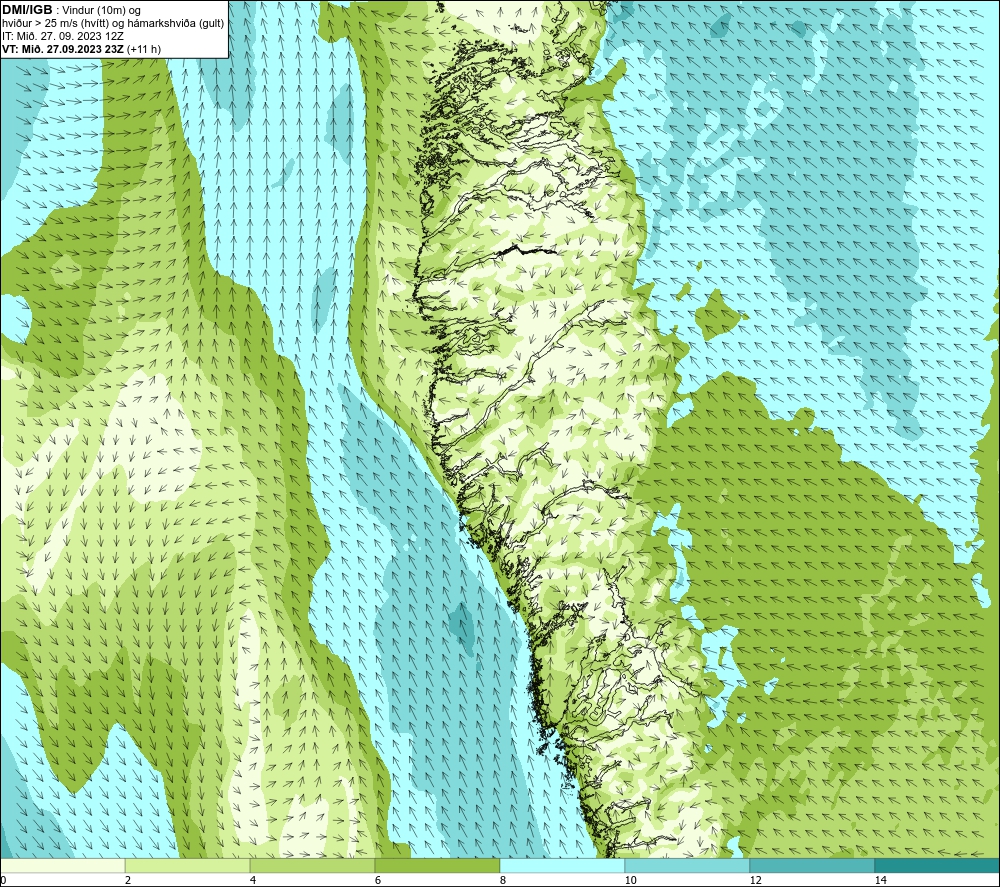
Task: Click the legend value '12'
Action: click(755, 880)
